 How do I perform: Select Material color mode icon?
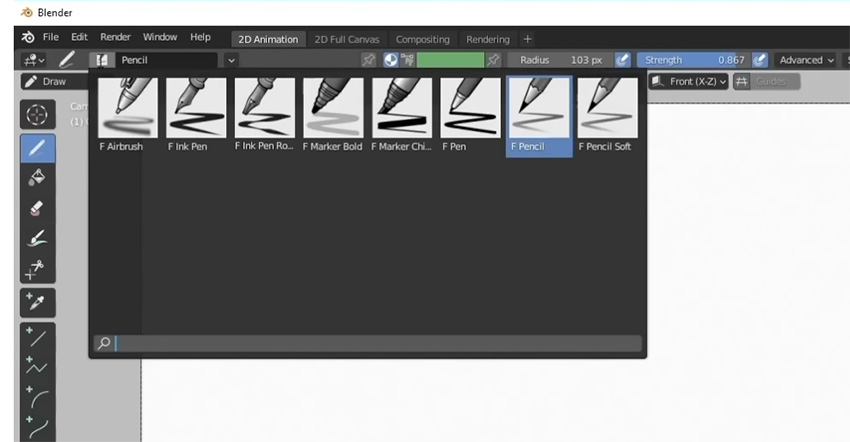(x=390, y=60)
